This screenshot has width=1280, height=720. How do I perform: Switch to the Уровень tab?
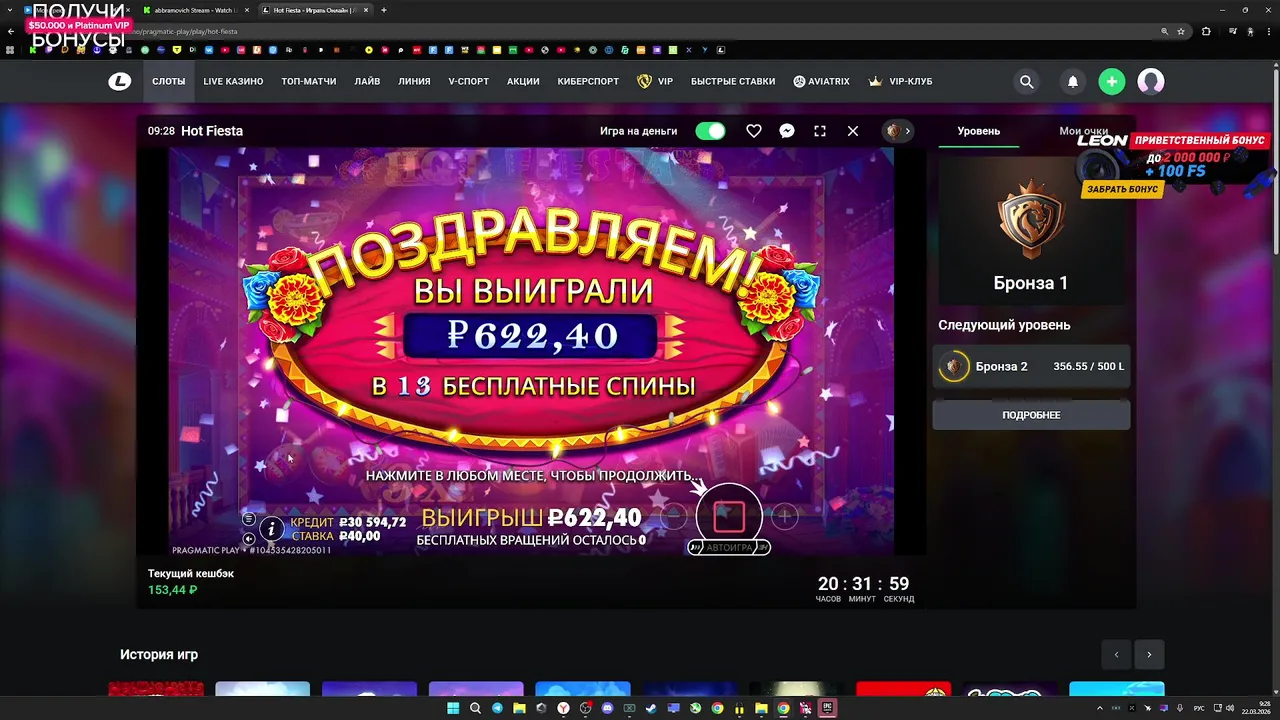(x=978, y=131)
